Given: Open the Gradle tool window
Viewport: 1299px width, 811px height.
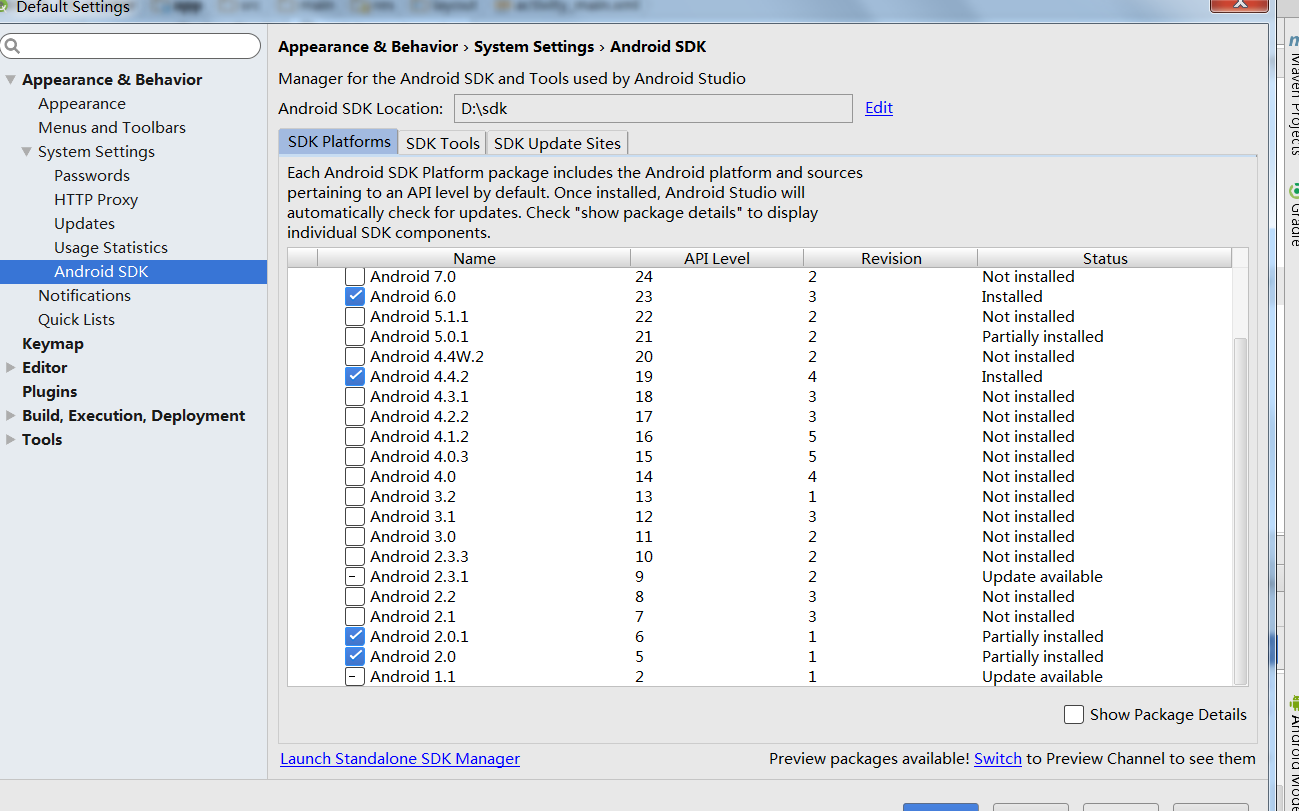Looking at the screenshot, I should 1292,215.
